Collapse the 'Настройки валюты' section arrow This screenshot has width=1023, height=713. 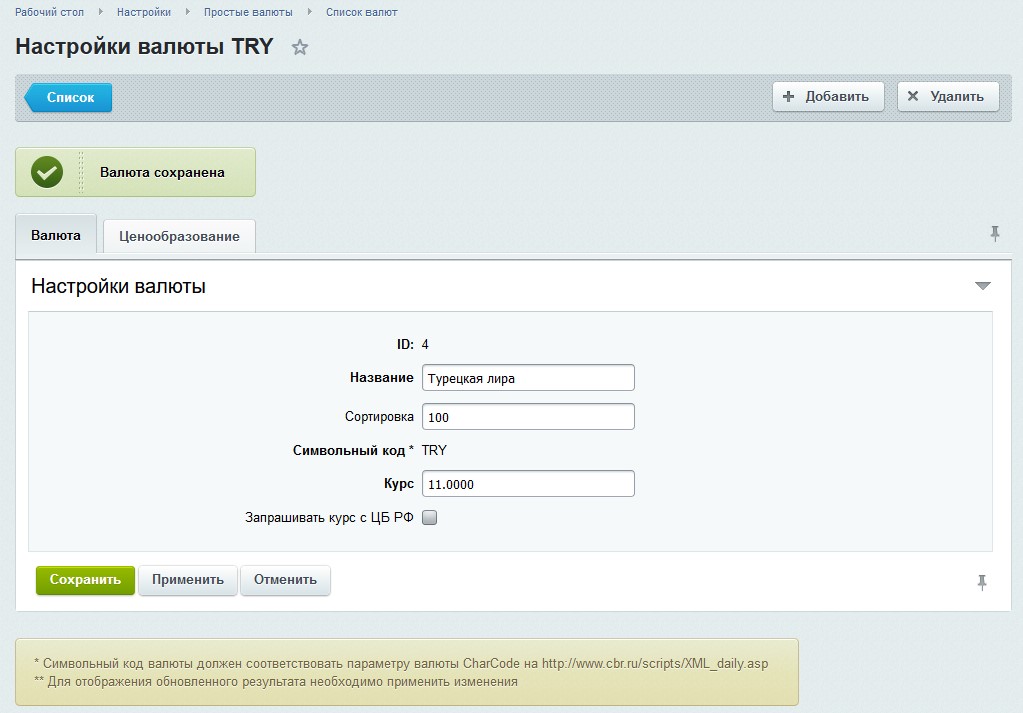(983, 286)
